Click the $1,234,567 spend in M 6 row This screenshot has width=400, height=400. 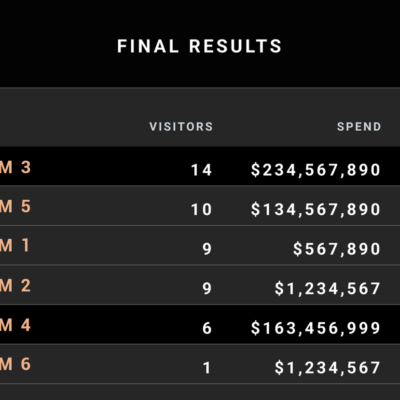point(328,368)
